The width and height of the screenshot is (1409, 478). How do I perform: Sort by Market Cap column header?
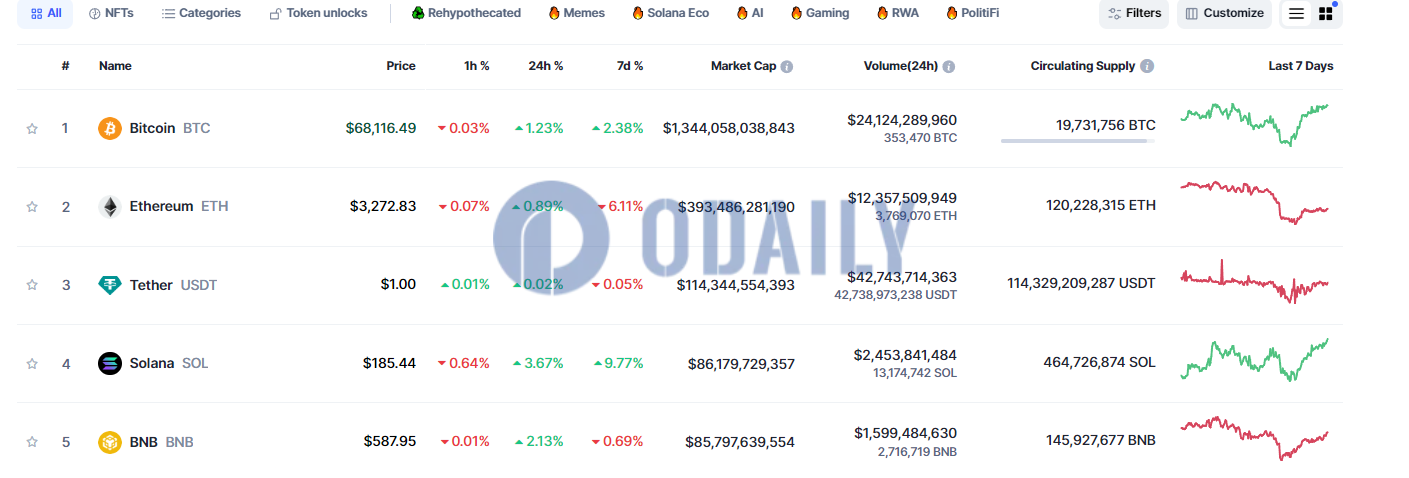coord(743,66)
